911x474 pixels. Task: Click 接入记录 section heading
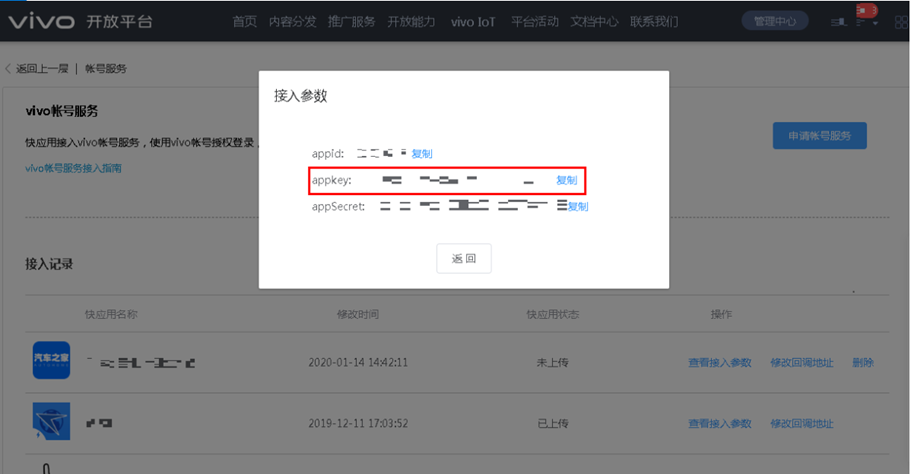click(x=49, y=264)
